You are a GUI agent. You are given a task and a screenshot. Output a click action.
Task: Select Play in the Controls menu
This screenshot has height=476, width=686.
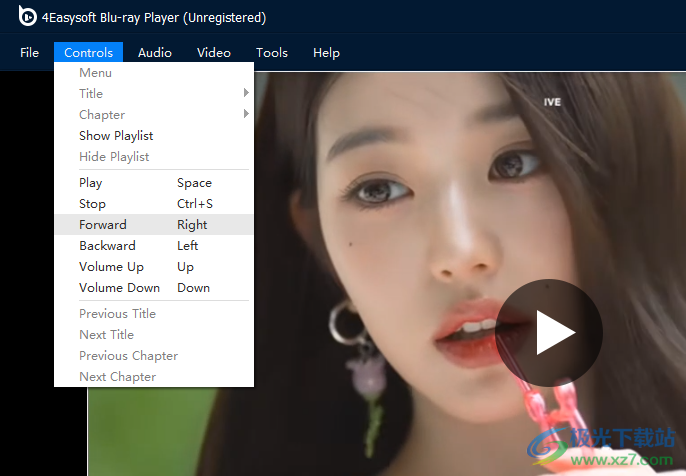154,182
